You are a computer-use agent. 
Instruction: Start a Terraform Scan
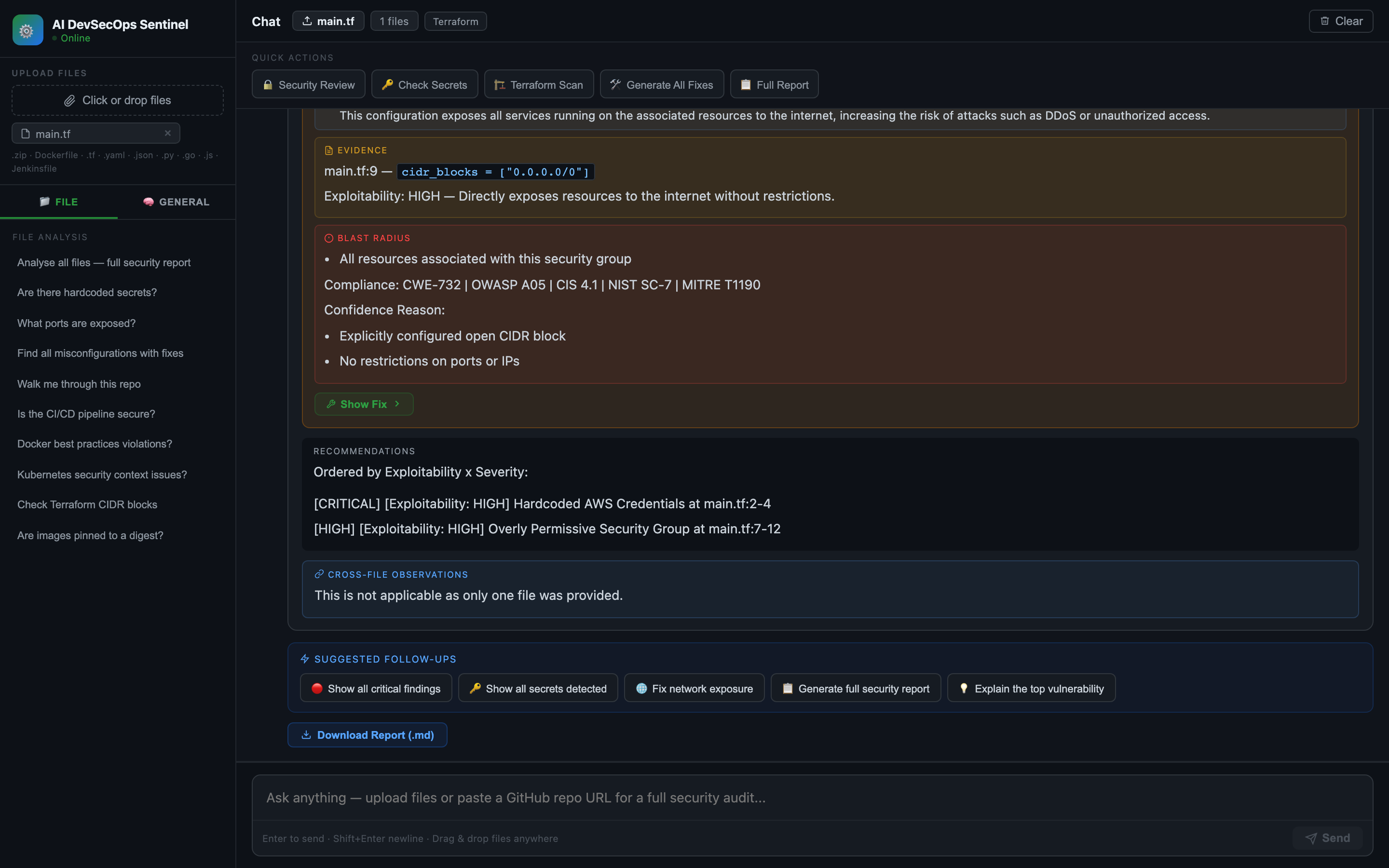pyautogui.click(x=539, y=85)
